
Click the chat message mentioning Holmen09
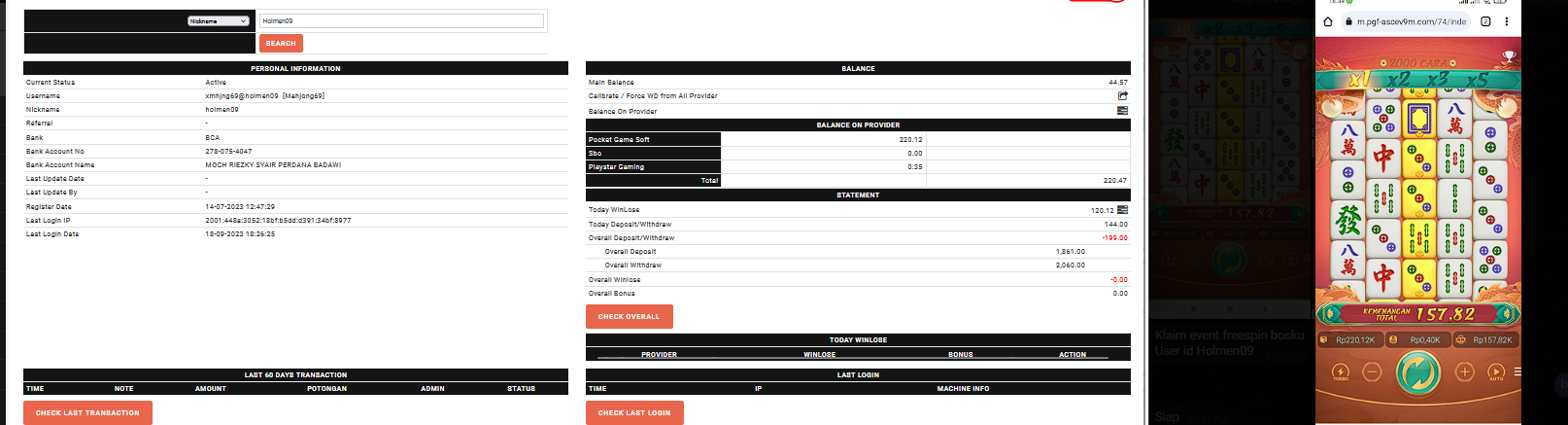click(1229, 342)
